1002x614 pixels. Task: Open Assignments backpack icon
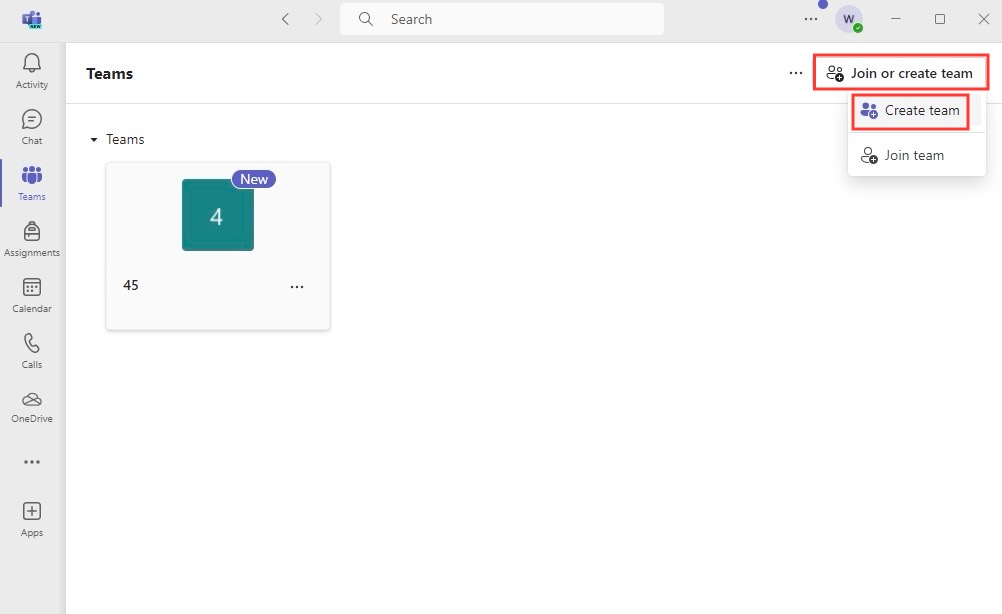click(31, 231)
